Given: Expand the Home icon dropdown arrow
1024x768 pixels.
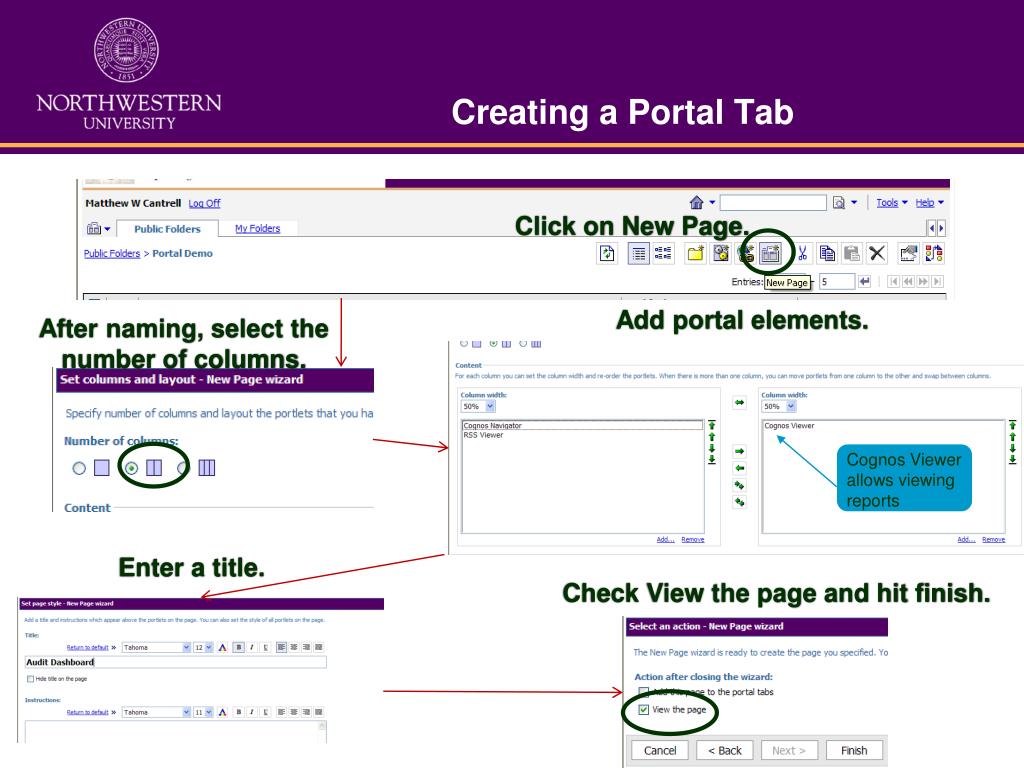Looking at the screenshot, I should 712,202.
